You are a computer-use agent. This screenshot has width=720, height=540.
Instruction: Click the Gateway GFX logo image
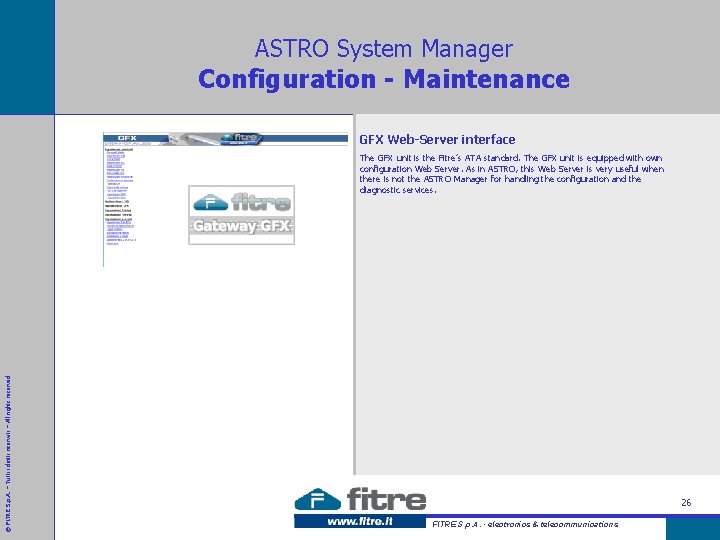(242, 215)
